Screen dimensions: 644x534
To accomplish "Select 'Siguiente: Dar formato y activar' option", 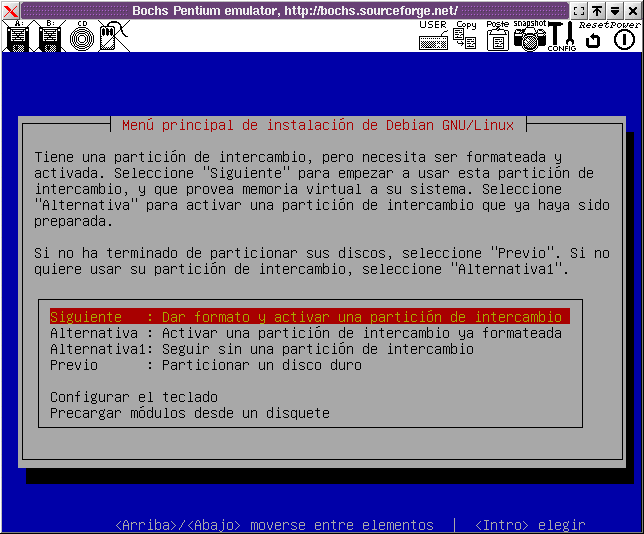I will pos(308,317).
